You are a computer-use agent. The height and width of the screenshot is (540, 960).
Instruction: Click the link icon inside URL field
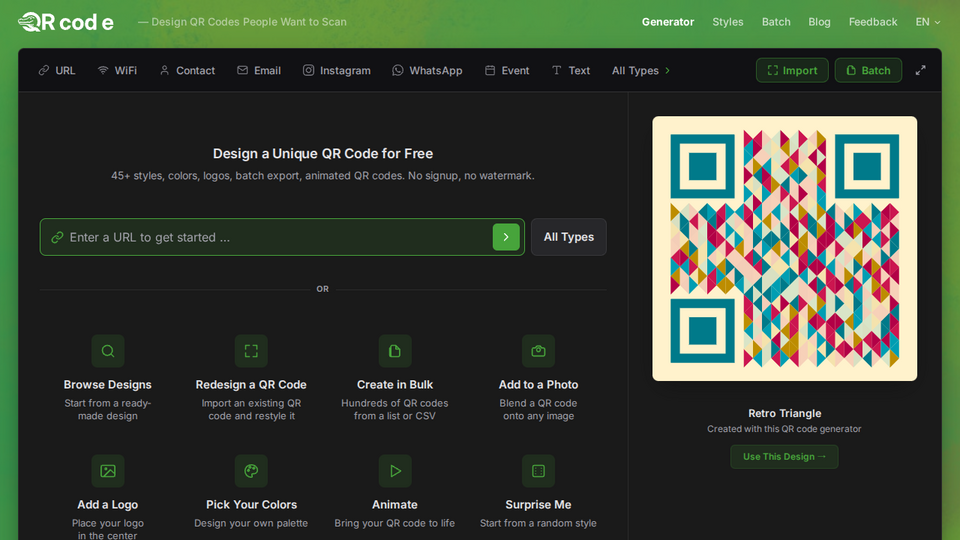tap(57, 237)
